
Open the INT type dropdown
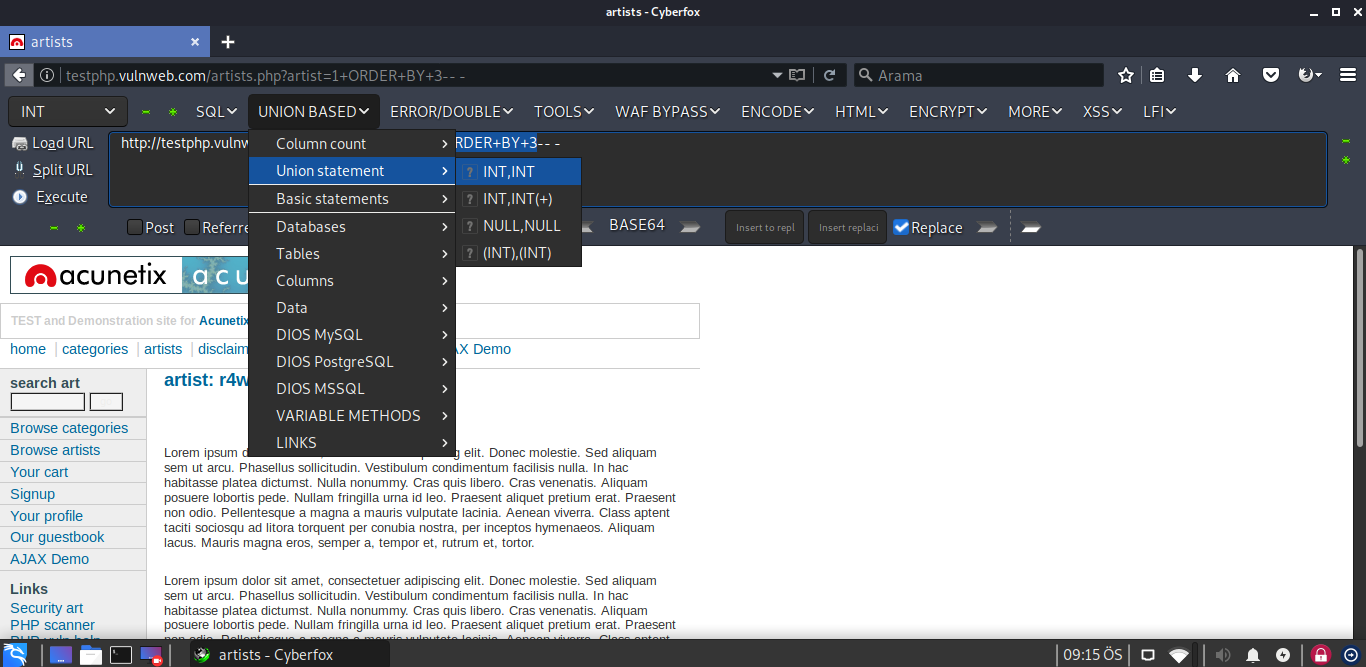point(68,112)
